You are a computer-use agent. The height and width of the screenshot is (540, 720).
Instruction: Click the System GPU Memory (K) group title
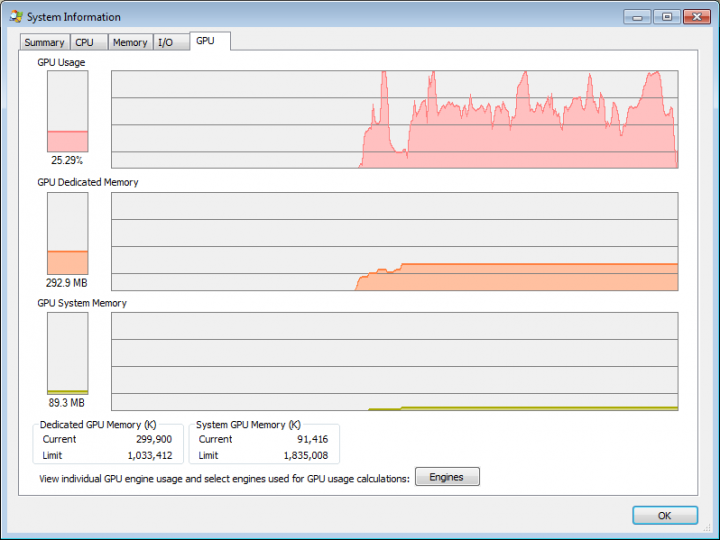(x=248, y=425)
